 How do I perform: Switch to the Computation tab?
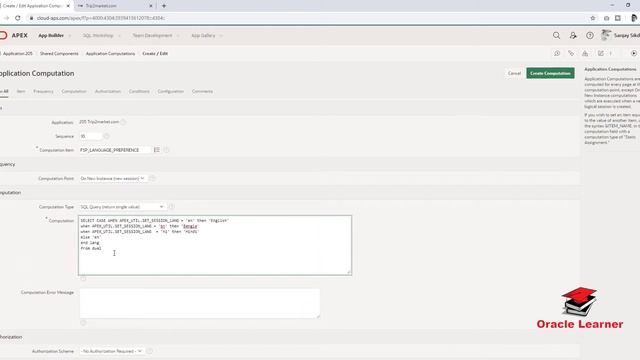[x=74, y=91]
